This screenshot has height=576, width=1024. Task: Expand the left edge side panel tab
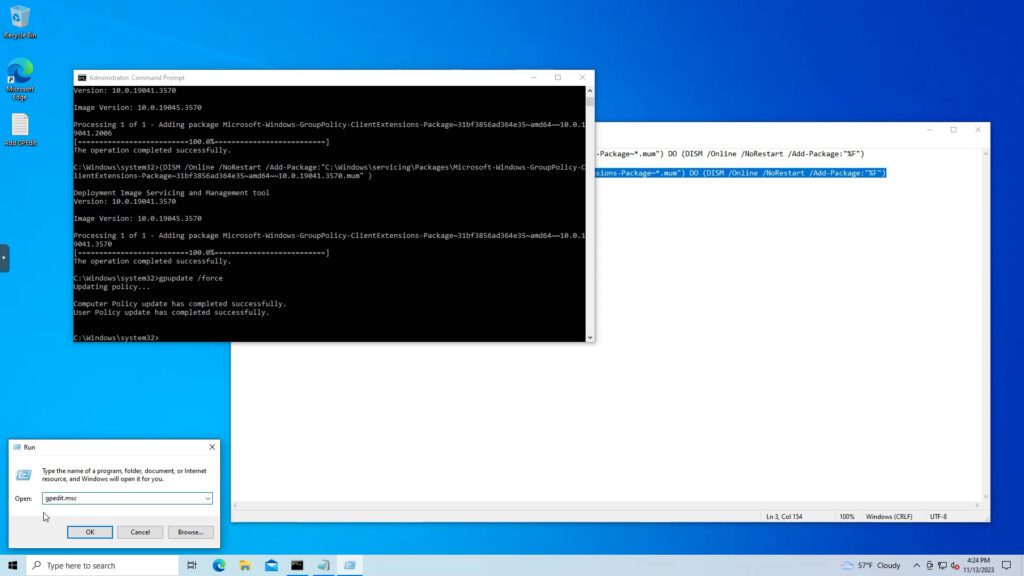[4, 258]
